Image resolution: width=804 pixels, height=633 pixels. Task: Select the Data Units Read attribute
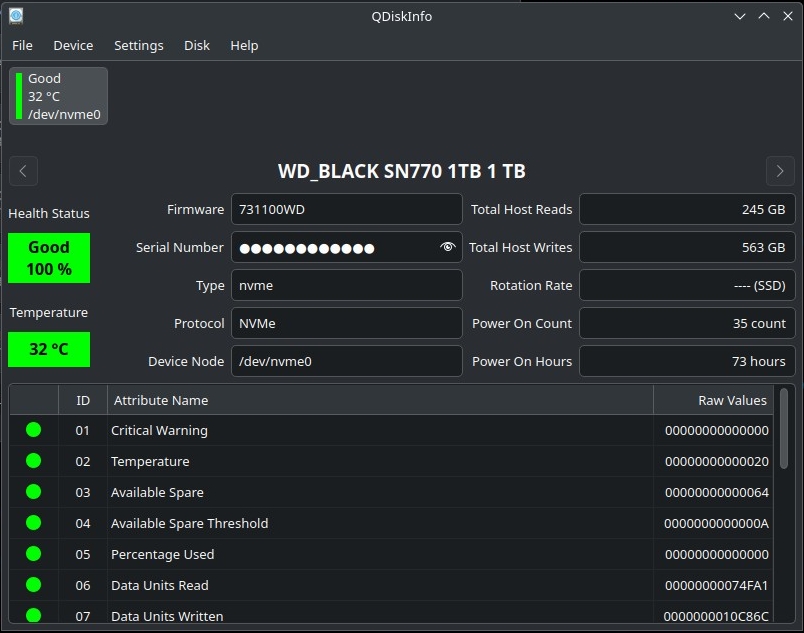[160, 585]
